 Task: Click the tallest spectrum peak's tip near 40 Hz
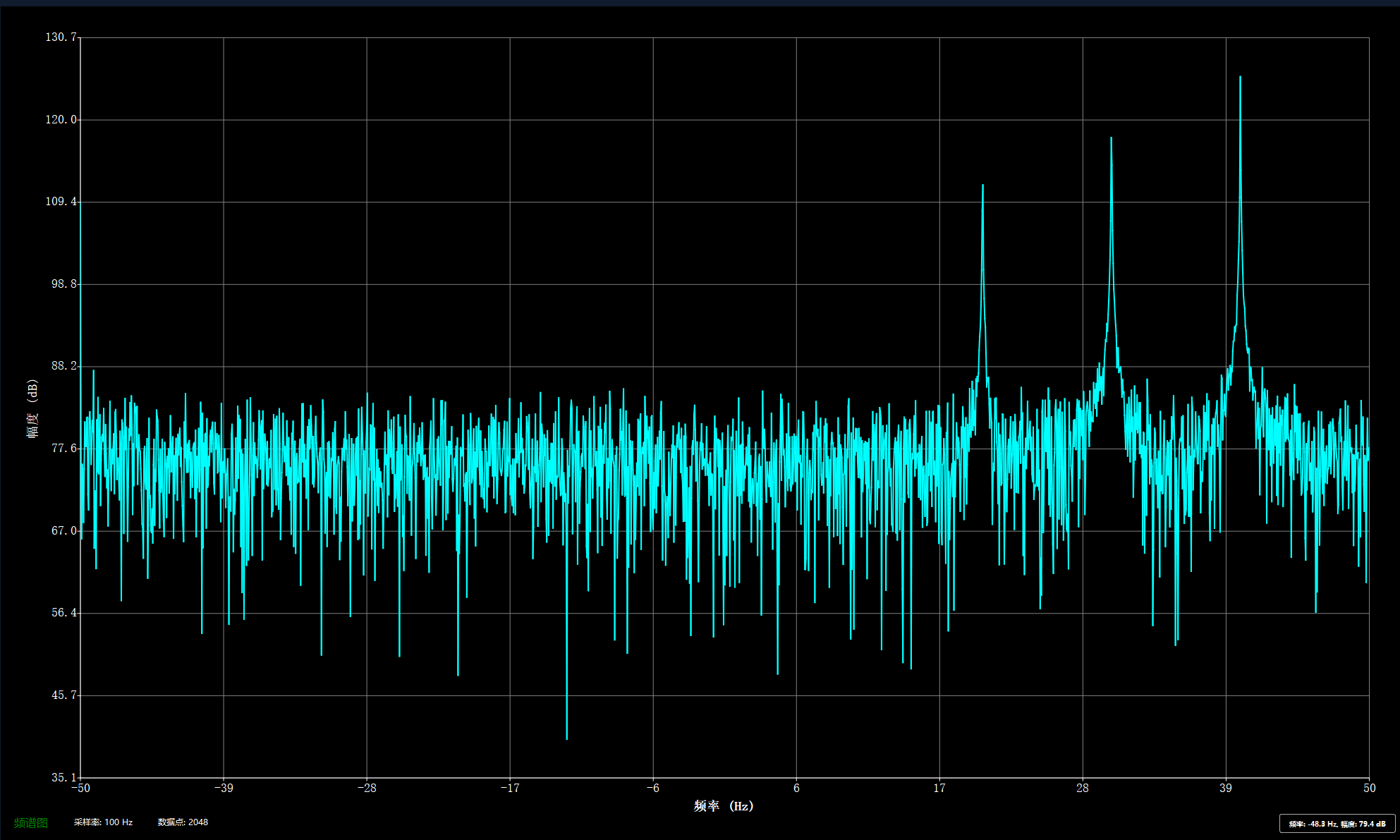(x=1240, y=78)
